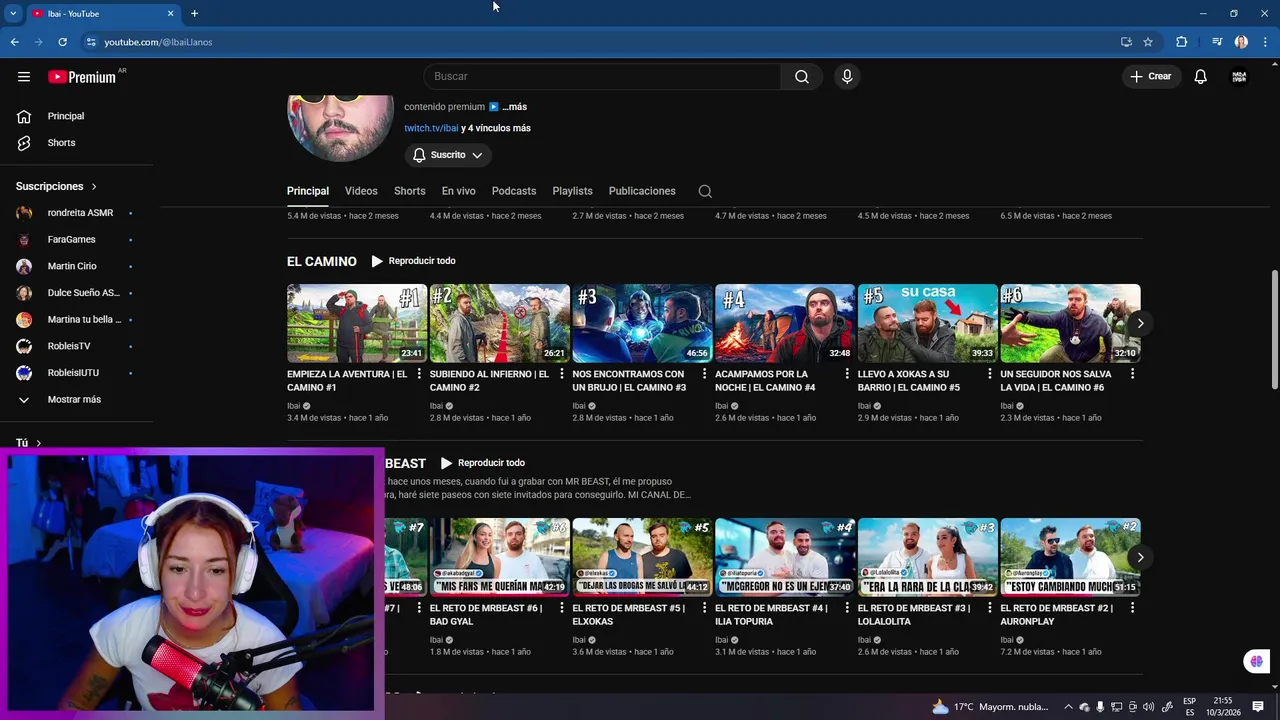Open taskbar notification center
Screen dimensions: 1280x720
(x=1258, y=707)
